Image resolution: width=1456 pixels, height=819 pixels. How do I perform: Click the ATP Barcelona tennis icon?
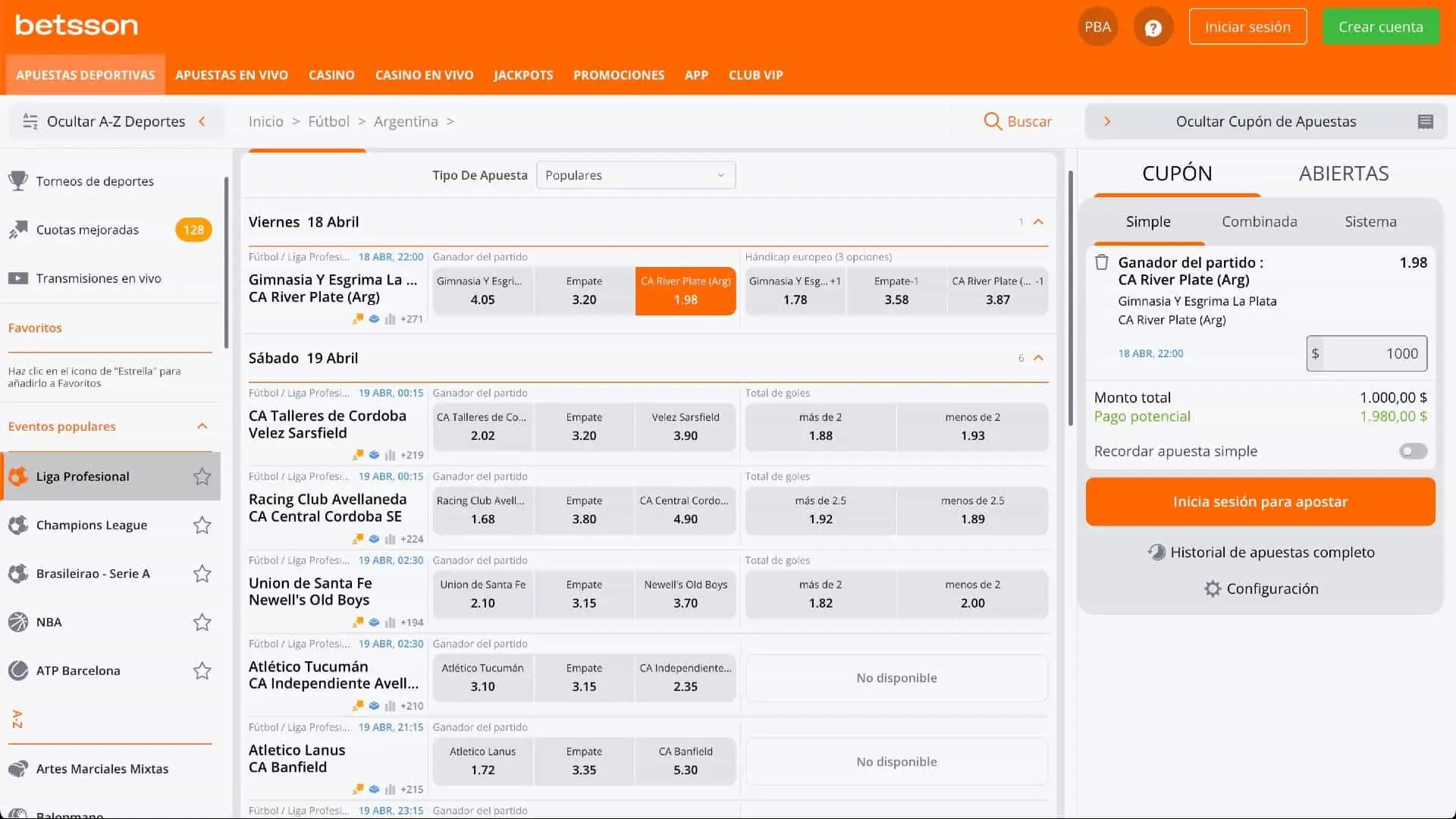tap(18, 670)
